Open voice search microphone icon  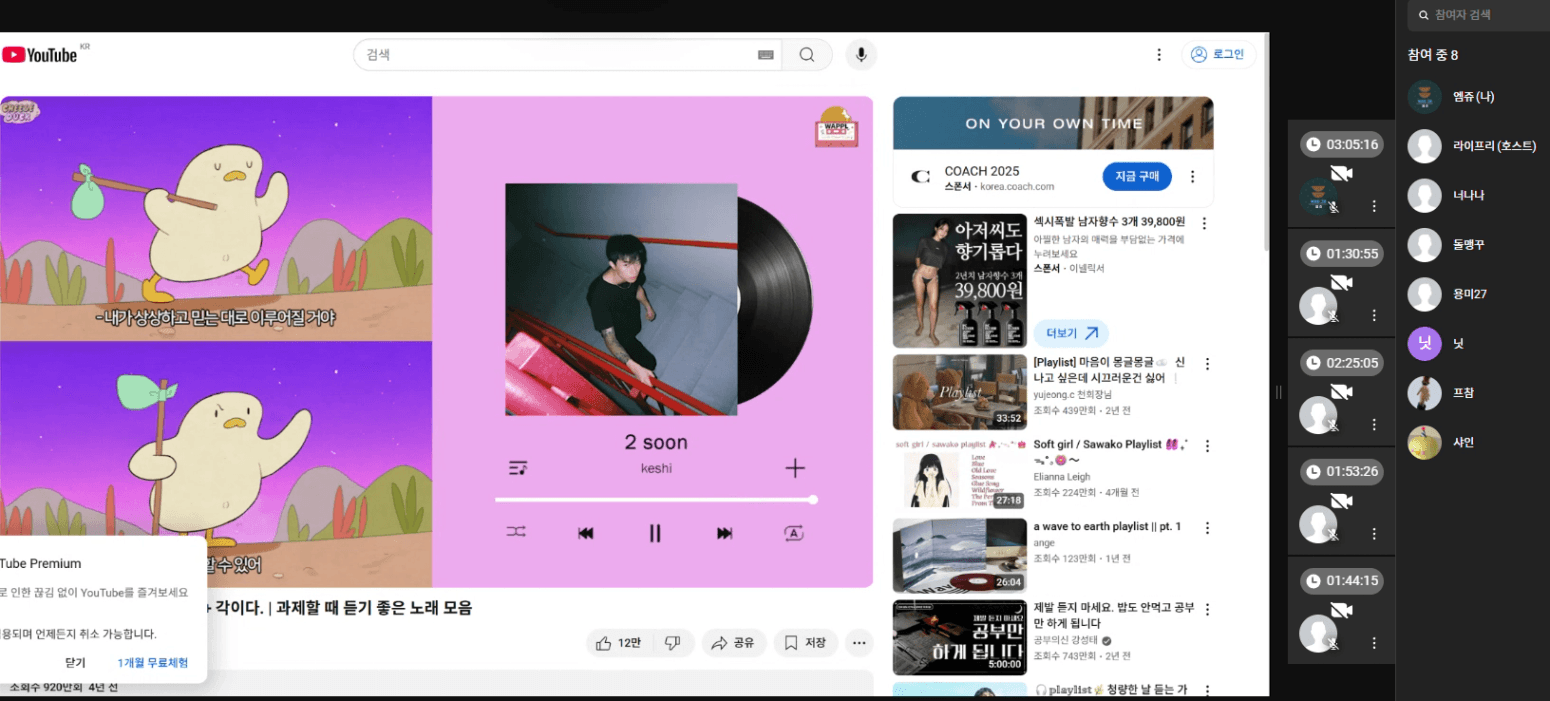[x=861, y=55]
